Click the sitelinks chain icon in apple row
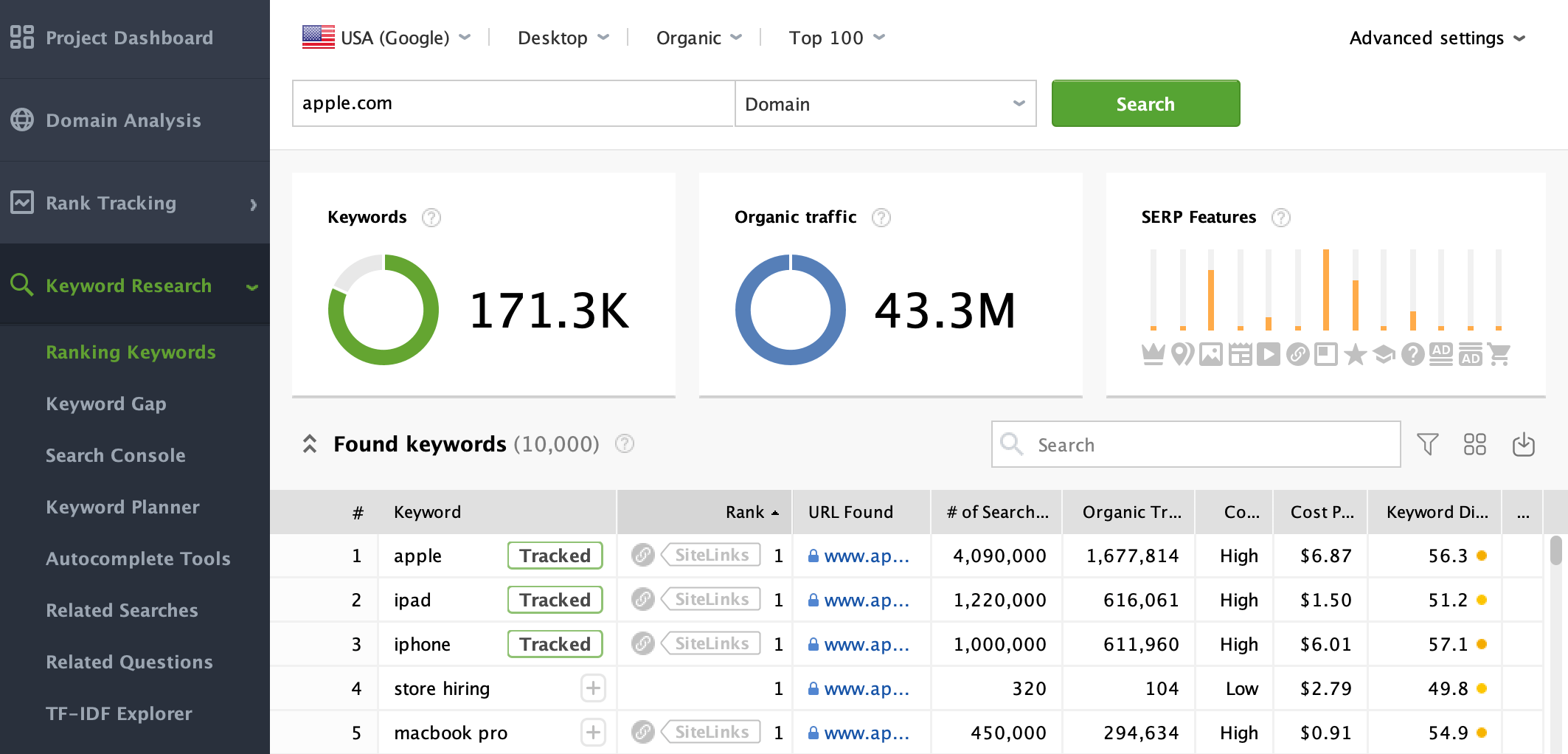1568x754 pixels. click(643, 555)
